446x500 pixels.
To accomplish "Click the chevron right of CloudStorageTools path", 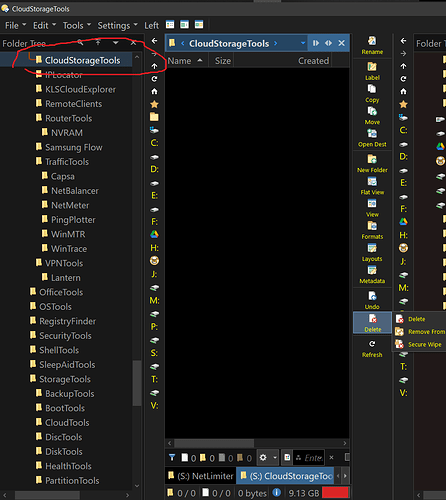I will click(x=276, y=43).
